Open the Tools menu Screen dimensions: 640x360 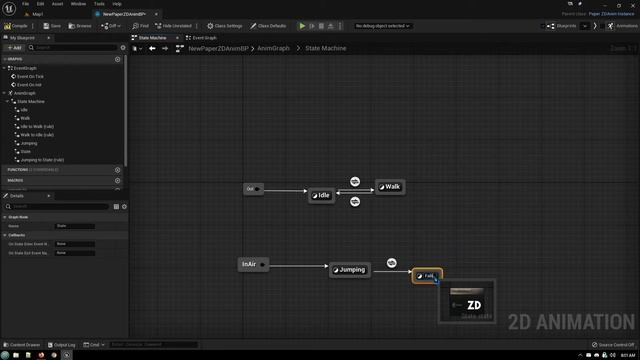[99, 4]
